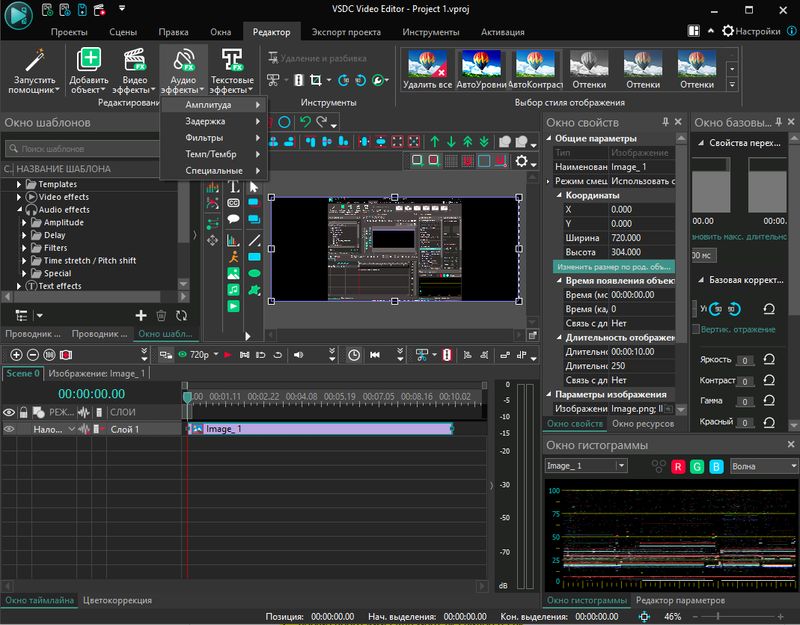Click Изменить размер по род. объекту button

click(x=614, y=267)
